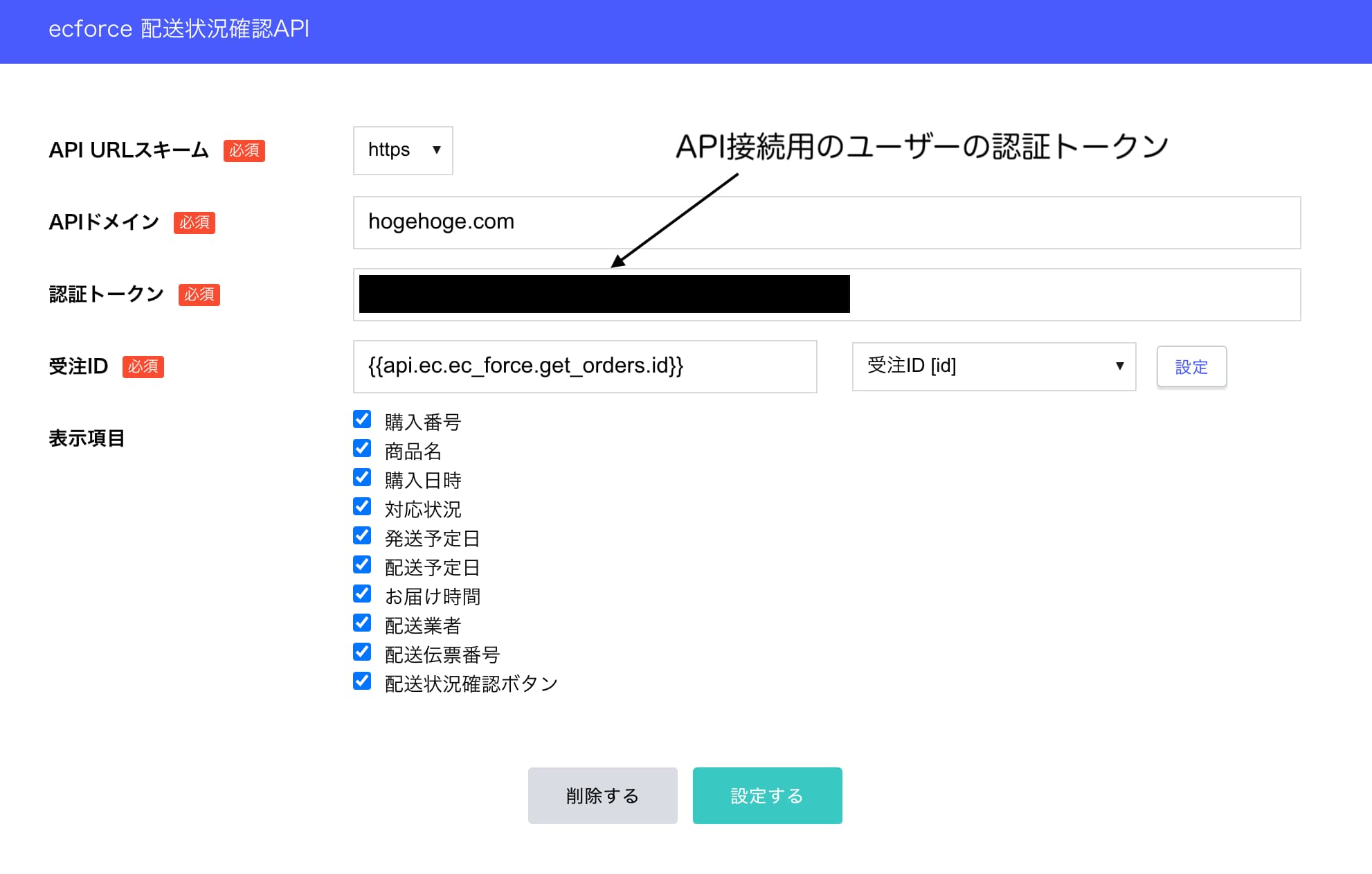Screen dimensions: 1372x874
Task: Toggle the 配送状況確認ボタン checkbox
Action: coord(362,681)
